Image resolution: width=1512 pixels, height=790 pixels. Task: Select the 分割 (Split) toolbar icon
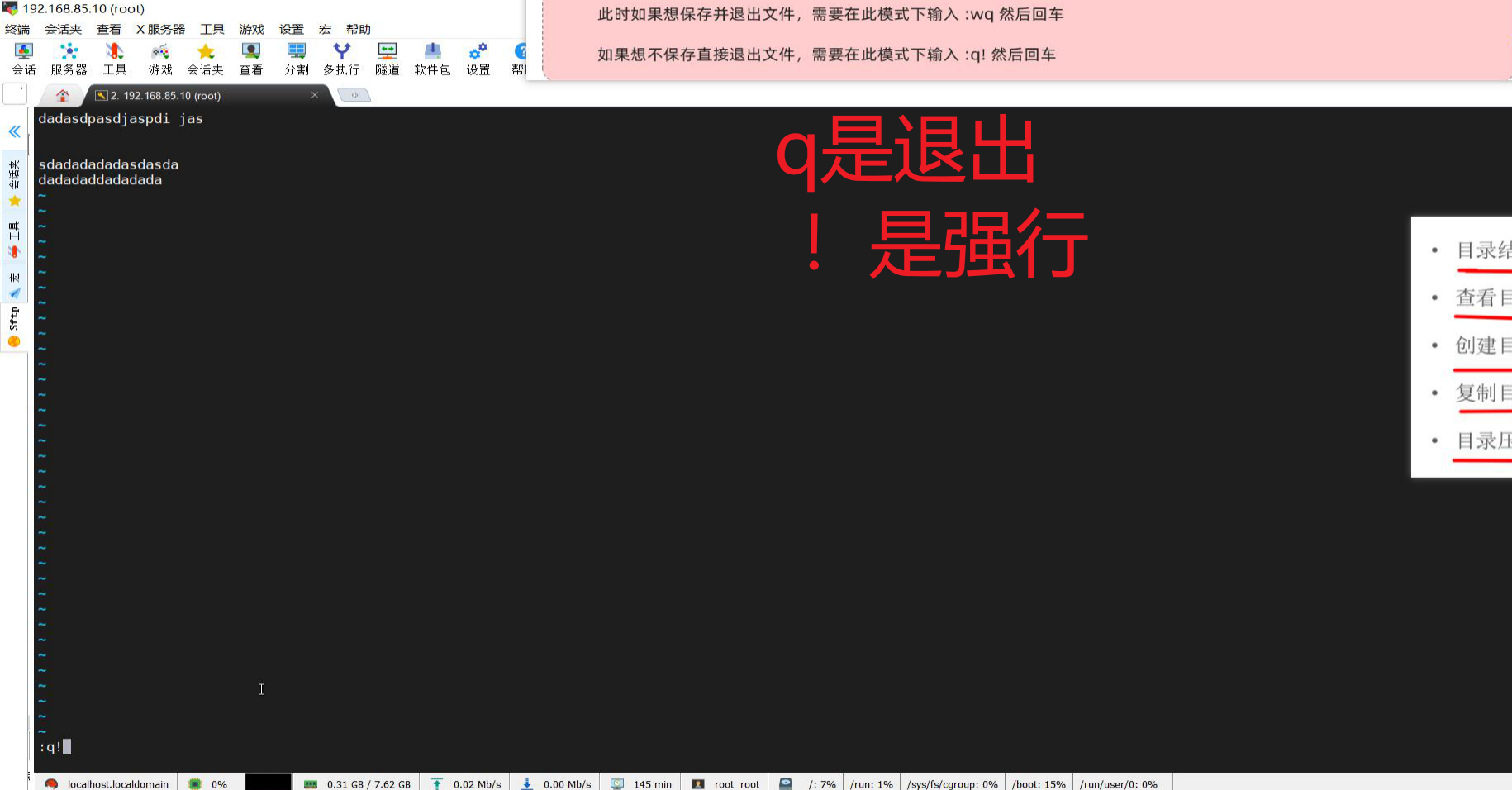[x=297, y=59]
